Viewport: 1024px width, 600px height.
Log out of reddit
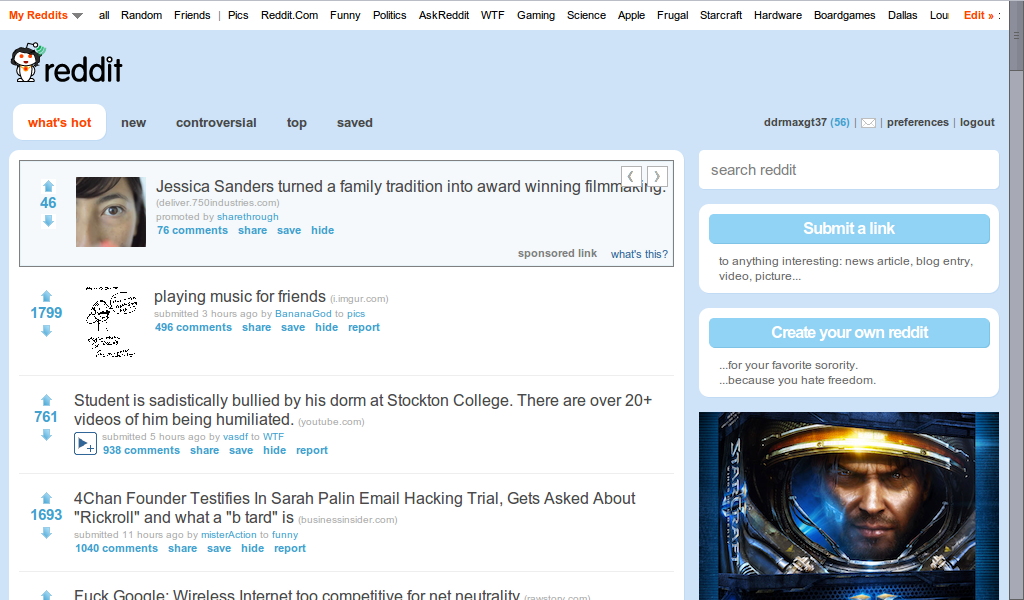977,122
